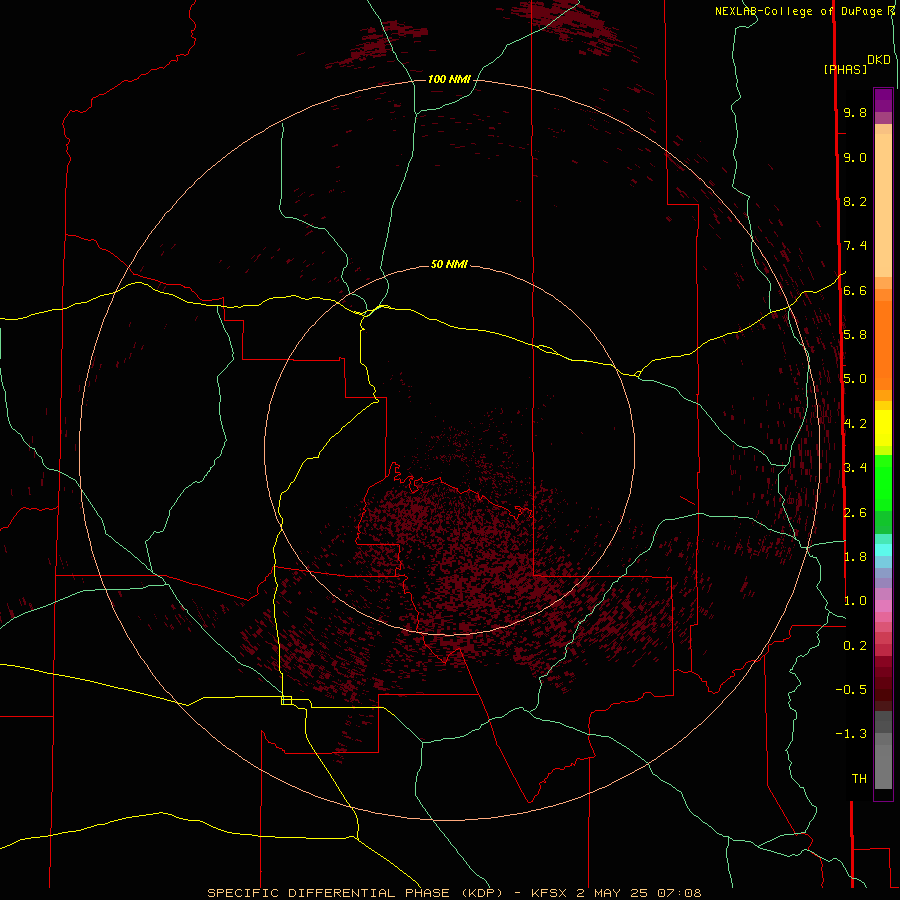This screenshot has width=900, height=900.
Task: Click the 5.8 scale value
Action: point(855,335)
